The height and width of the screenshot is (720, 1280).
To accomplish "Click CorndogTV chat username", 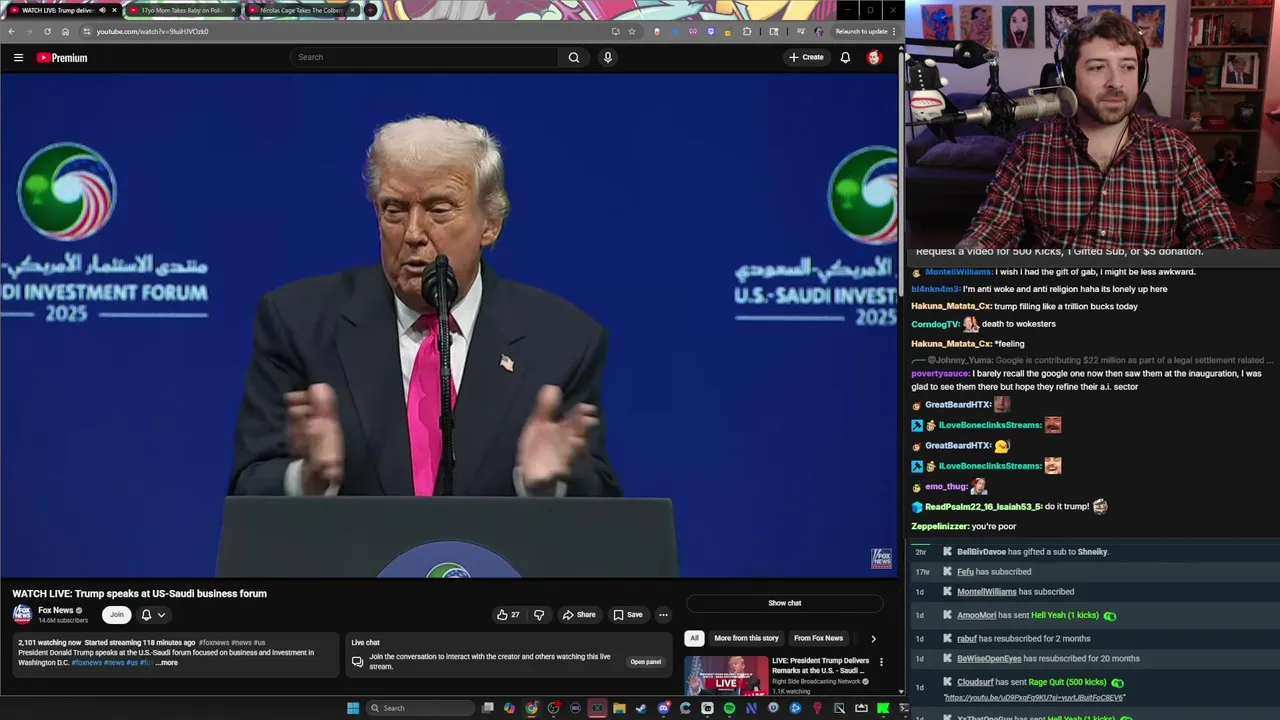I will point(935,324).
